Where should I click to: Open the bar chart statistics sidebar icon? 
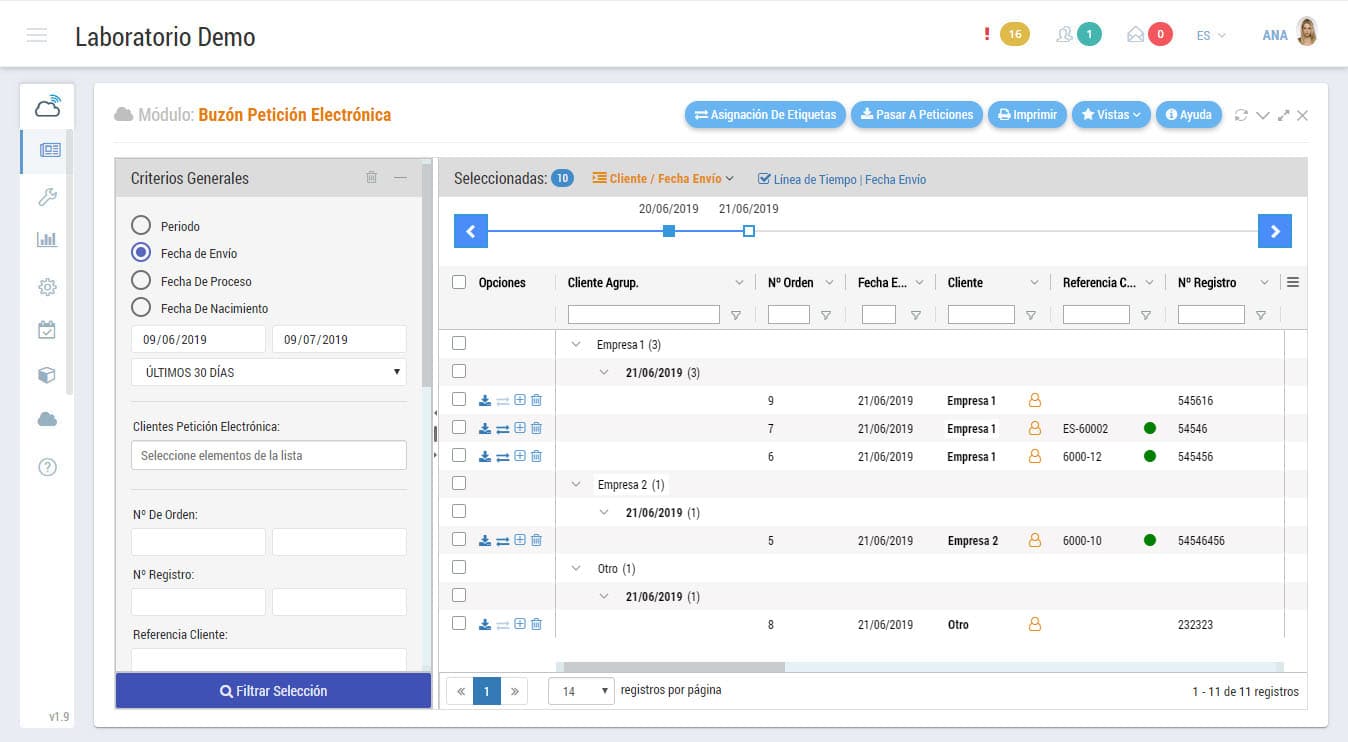(47, 239)
